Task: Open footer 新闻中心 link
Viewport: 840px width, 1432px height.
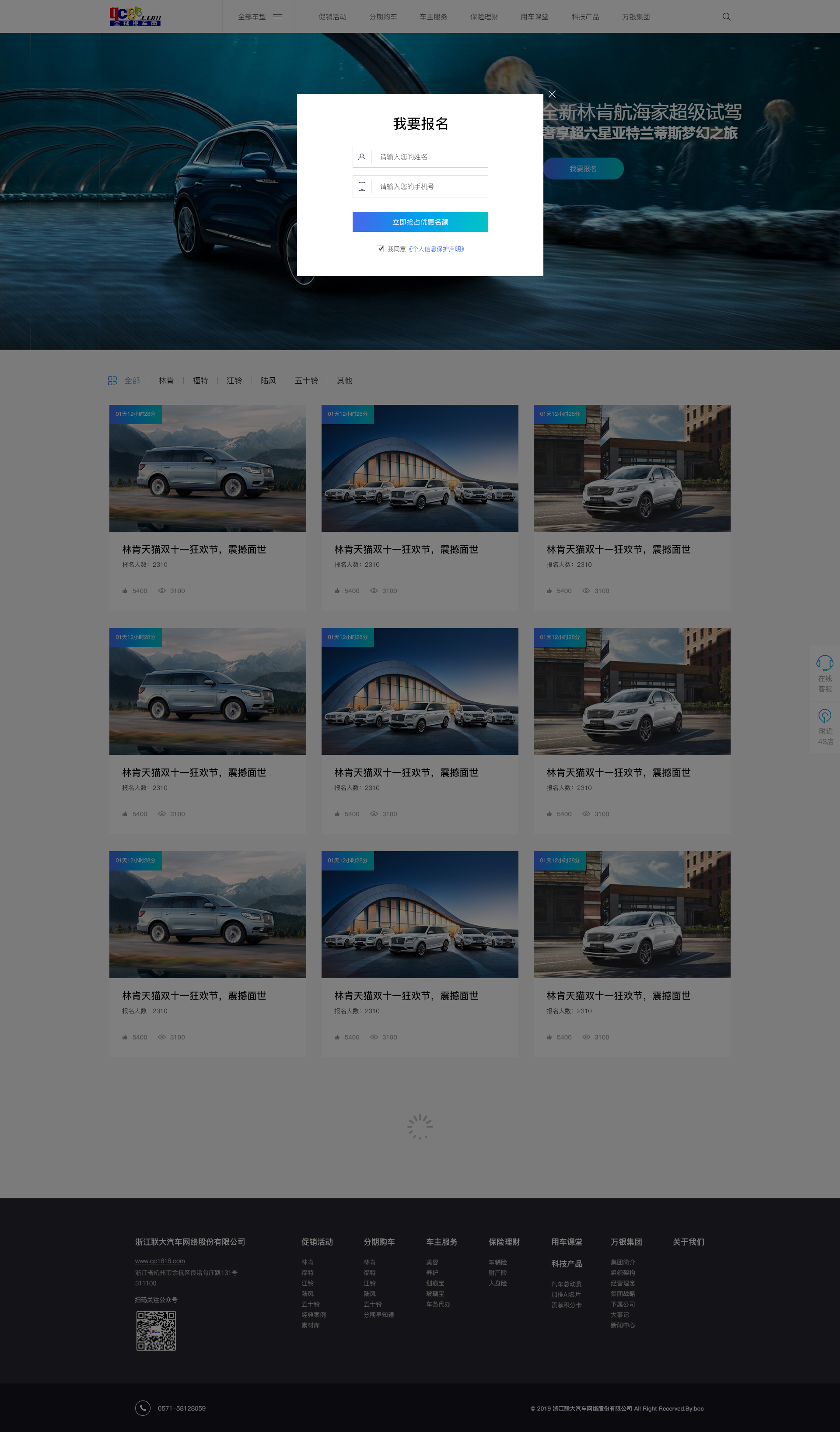Action: point(623,1325)
